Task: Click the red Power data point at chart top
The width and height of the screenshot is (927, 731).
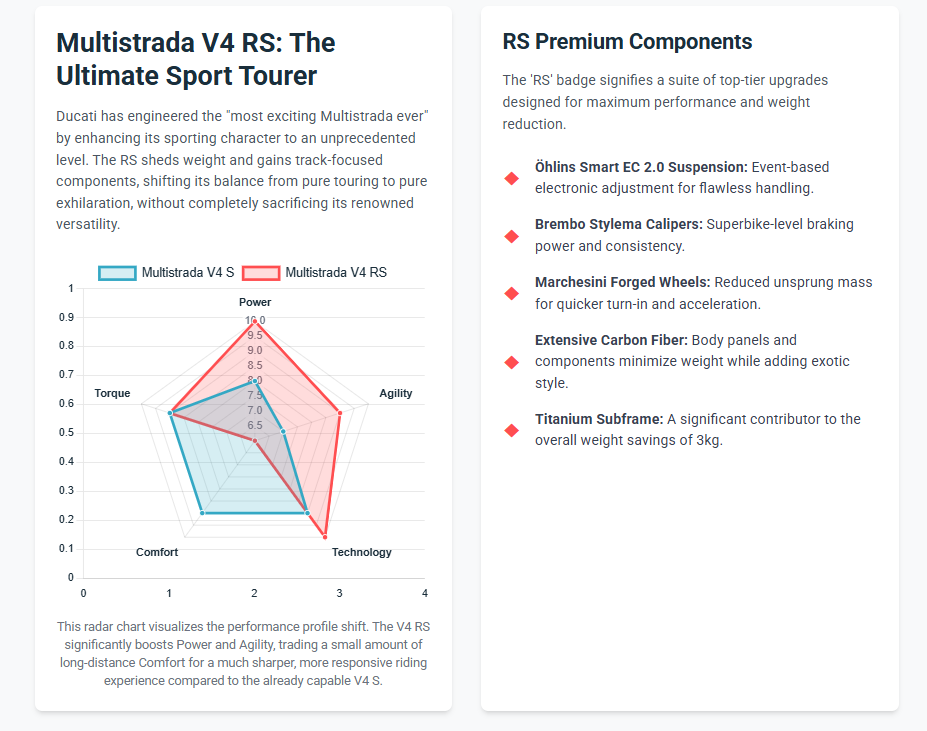Action: click(x=254, y=322)
